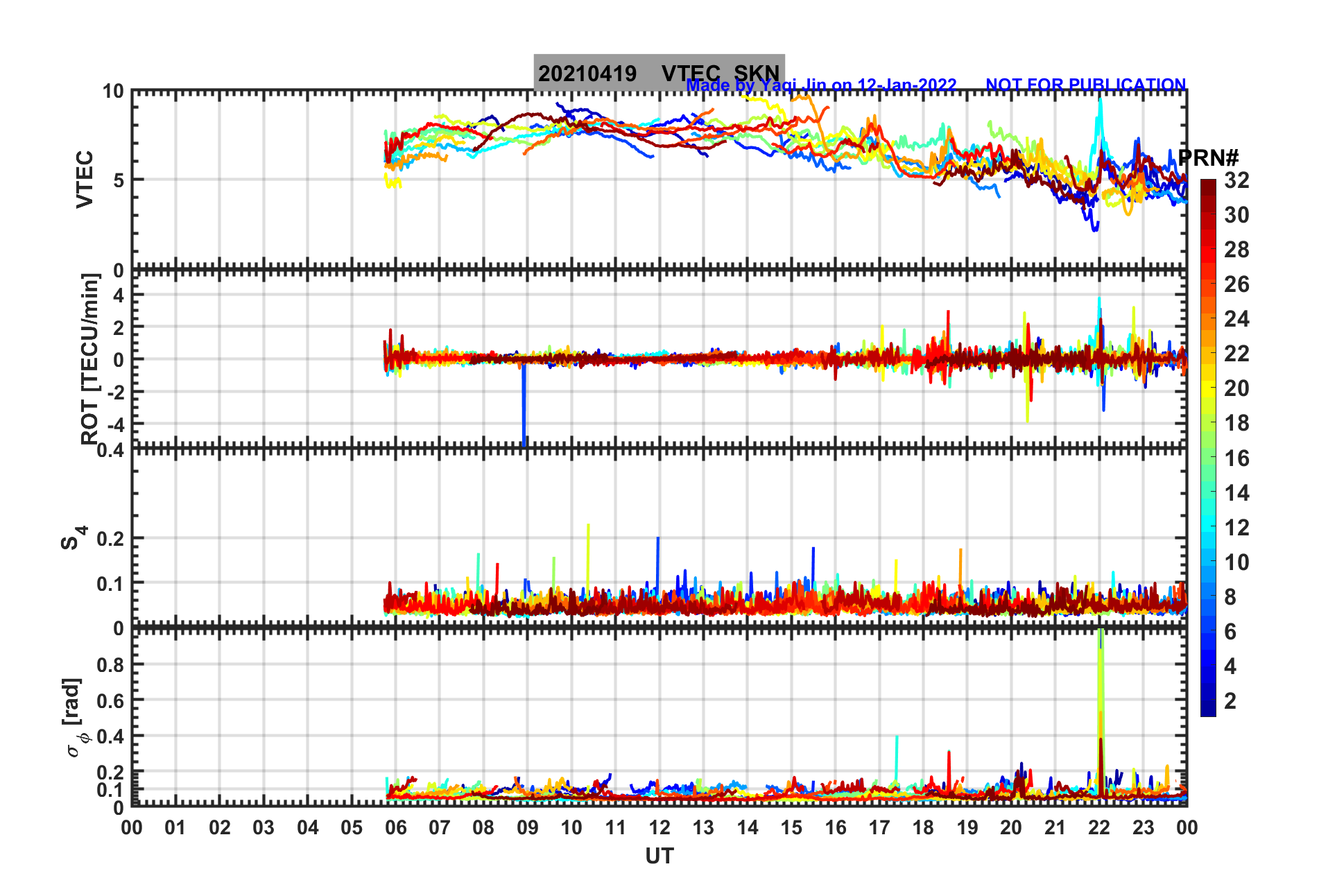The height and width of the screenshot is (896, 1319).
Task: Click the x-axis hour label 21
Action: coord(1055,827)
